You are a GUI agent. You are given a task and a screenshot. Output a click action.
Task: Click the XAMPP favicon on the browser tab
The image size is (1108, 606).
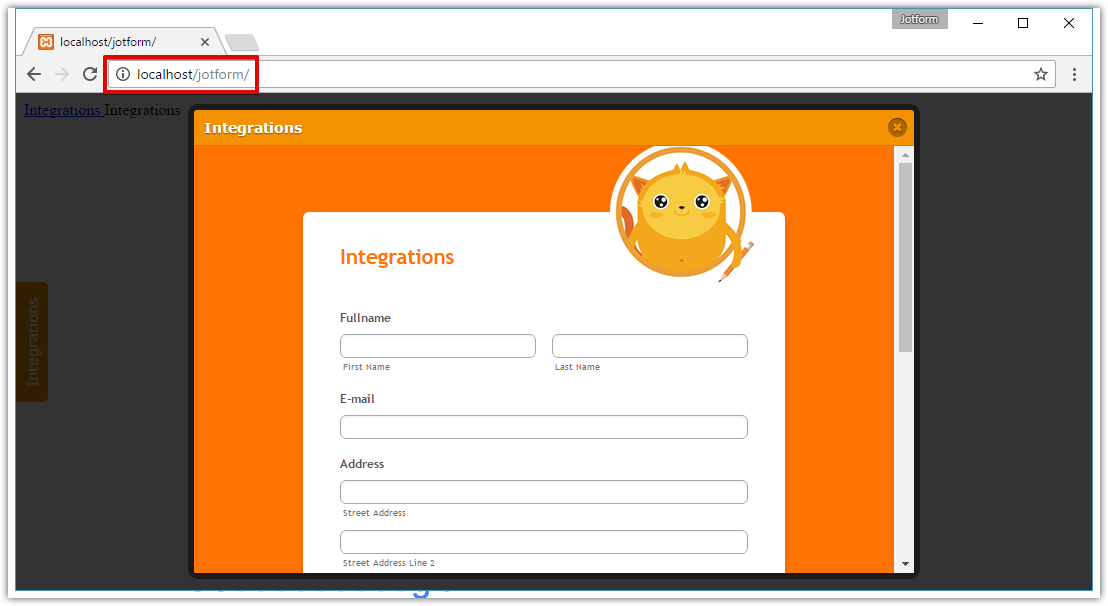coord(45,42)
